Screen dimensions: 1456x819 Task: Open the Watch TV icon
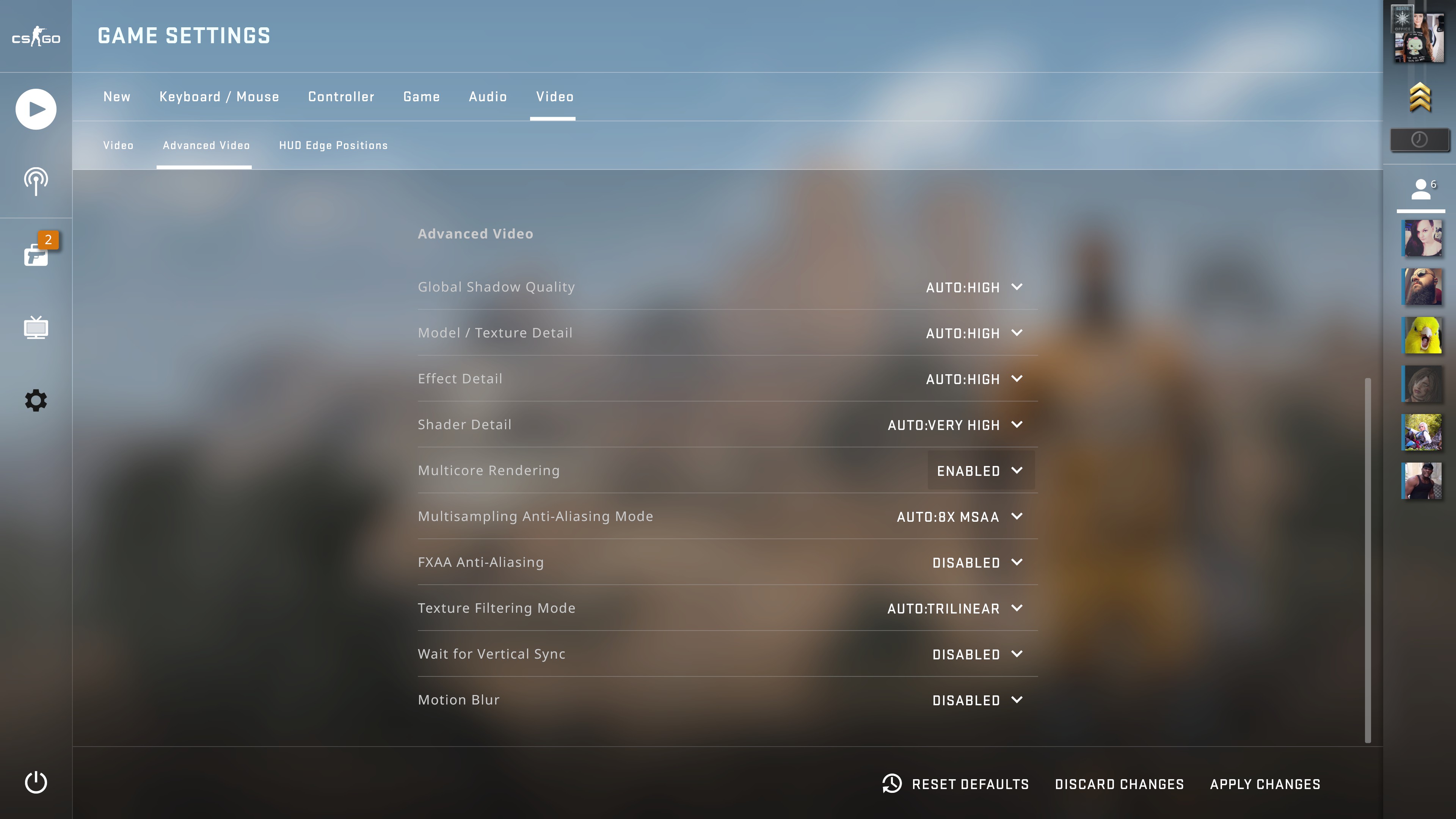pos(36,327)
